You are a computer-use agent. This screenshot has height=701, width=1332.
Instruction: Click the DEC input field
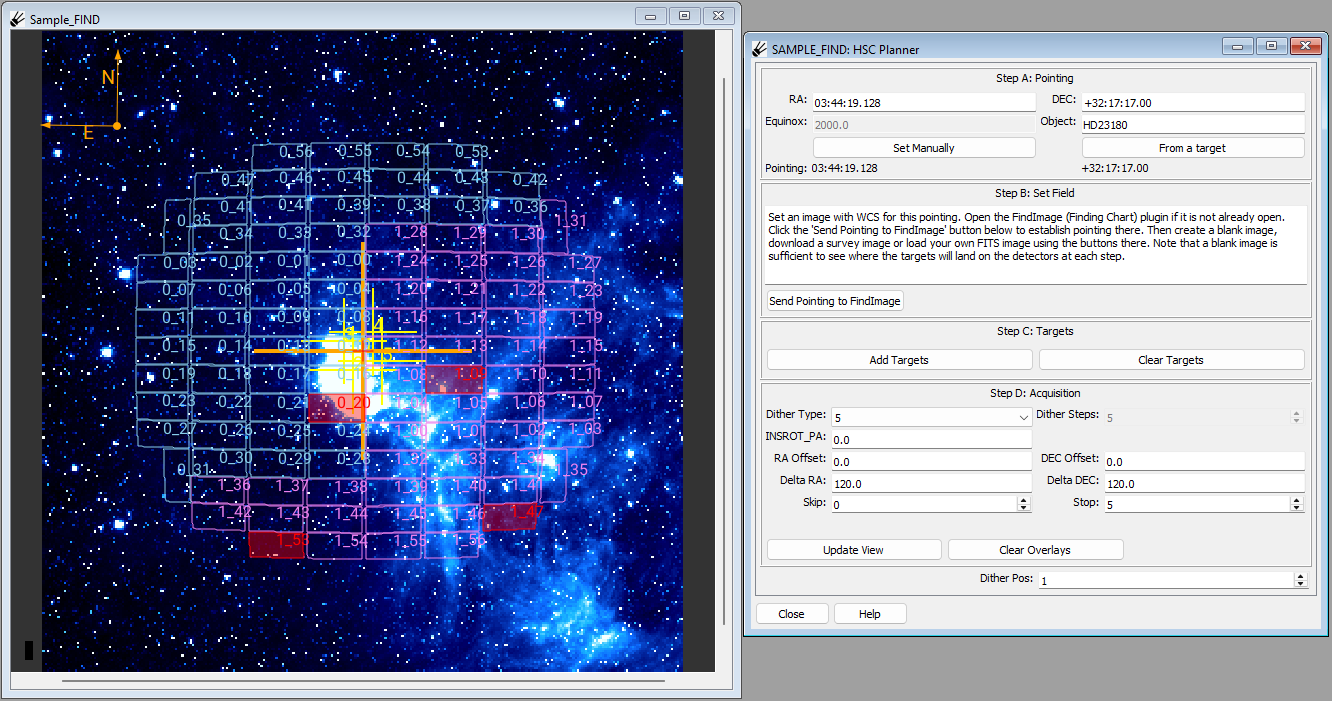1193,102
